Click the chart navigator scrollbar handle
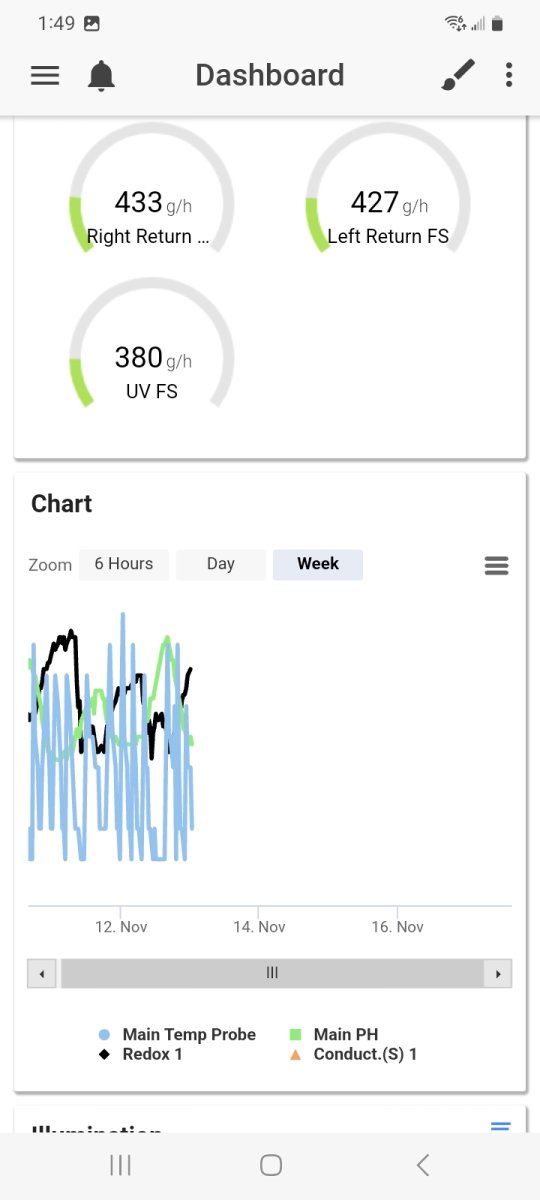Image resolution: width=540 pixels, height=1200 pixels. coord(272,973)
